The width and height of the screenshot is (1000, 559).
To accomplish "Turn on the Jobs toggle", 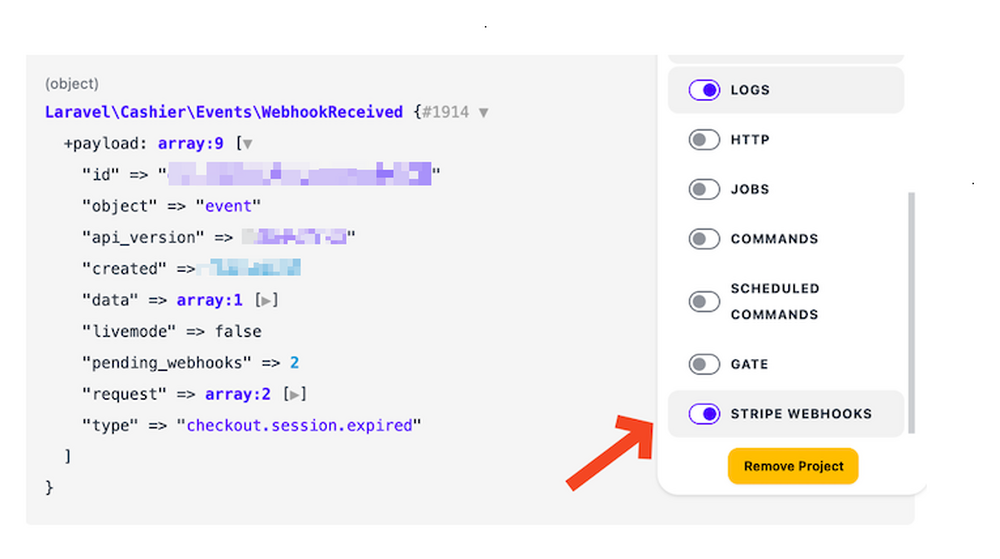I will (x=704, y=189).
